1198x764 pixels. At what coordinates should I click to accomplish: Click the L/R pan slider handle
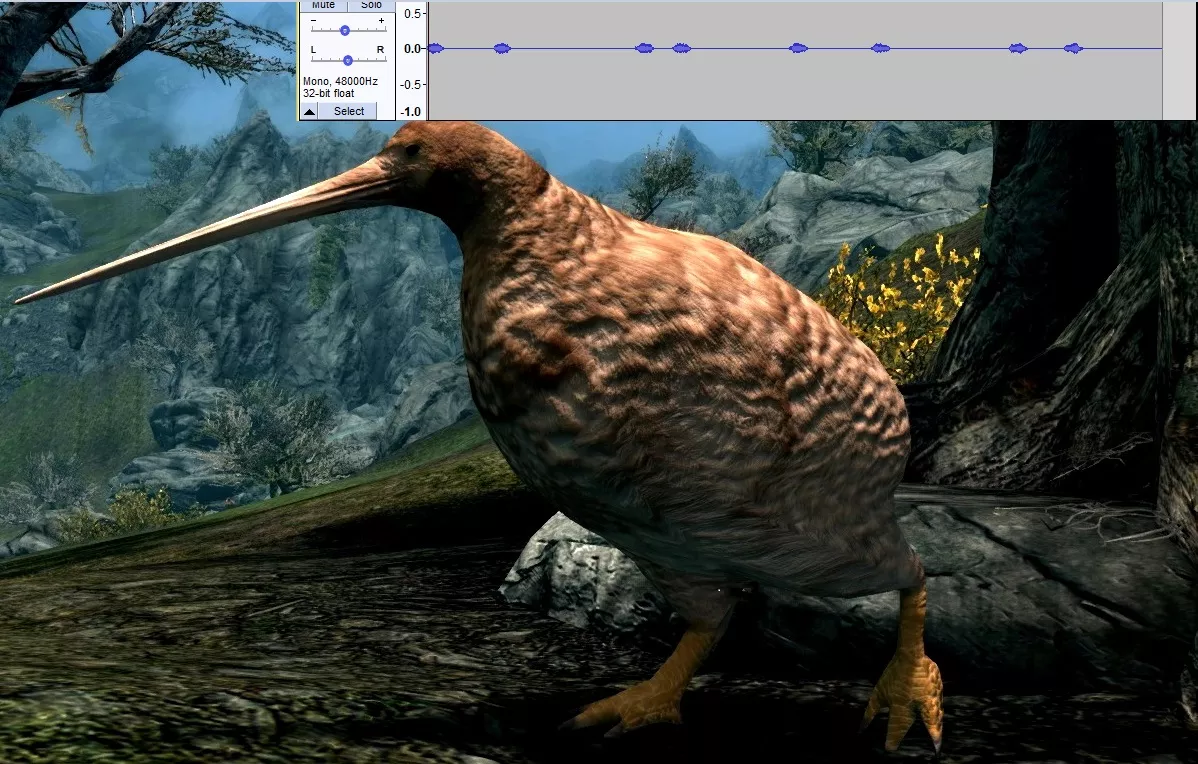point(348,60)
